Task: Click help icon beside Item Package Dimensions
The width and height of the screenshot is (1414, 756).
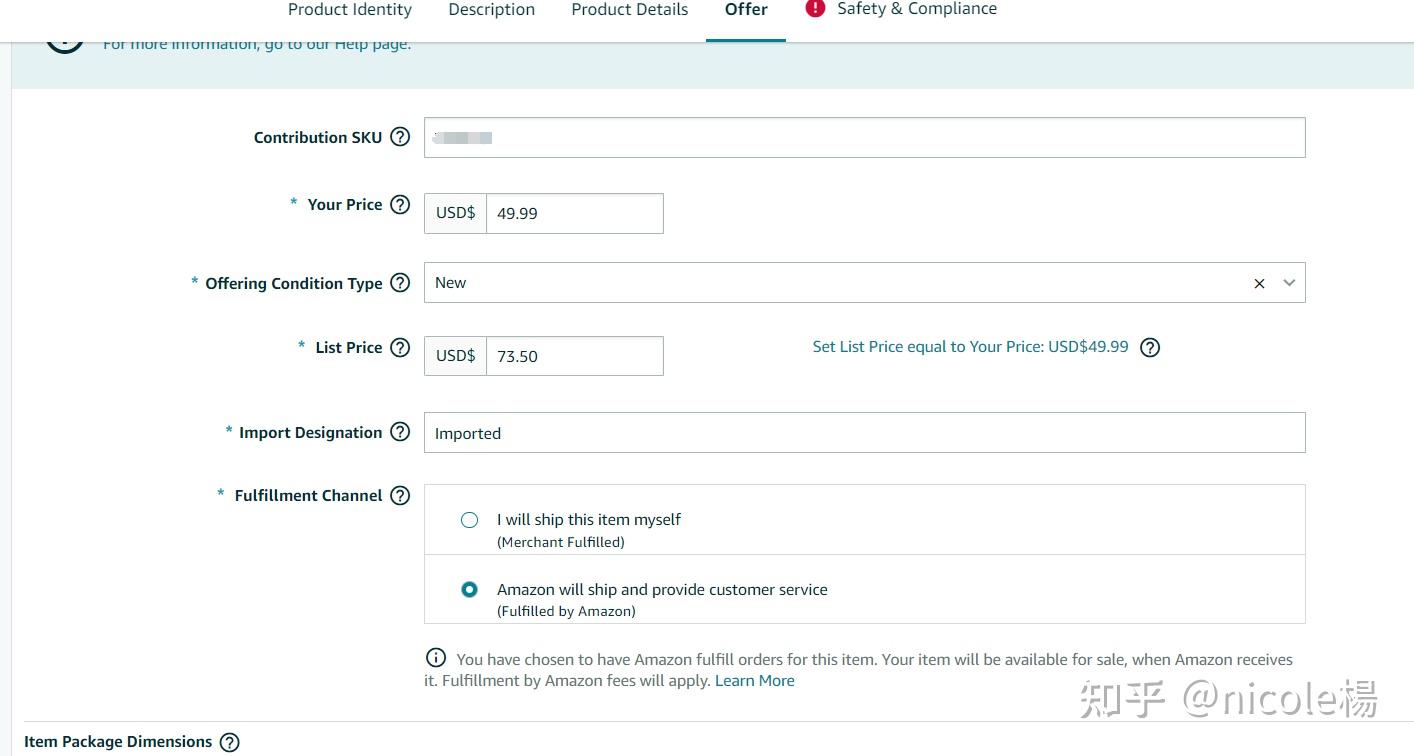Action: click(x=229, y=742)
